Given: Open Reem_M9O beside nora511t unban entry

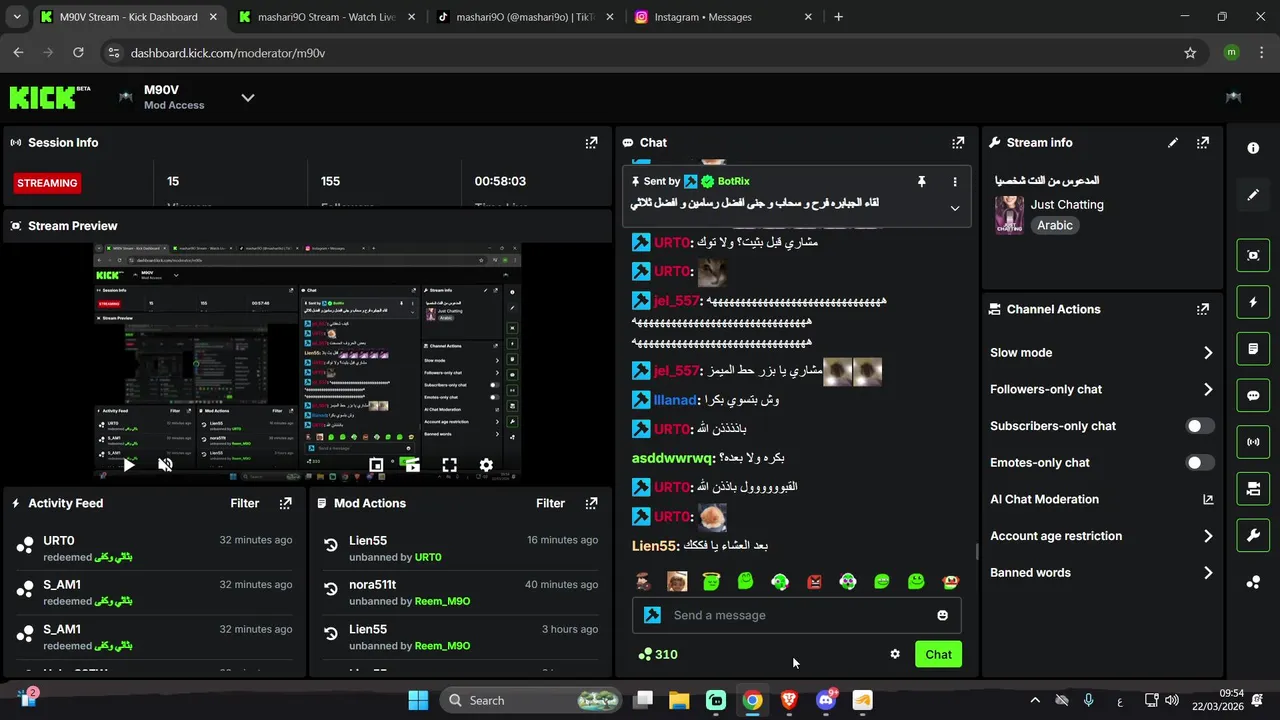Looking at the screenshot, I should point(442,601).
